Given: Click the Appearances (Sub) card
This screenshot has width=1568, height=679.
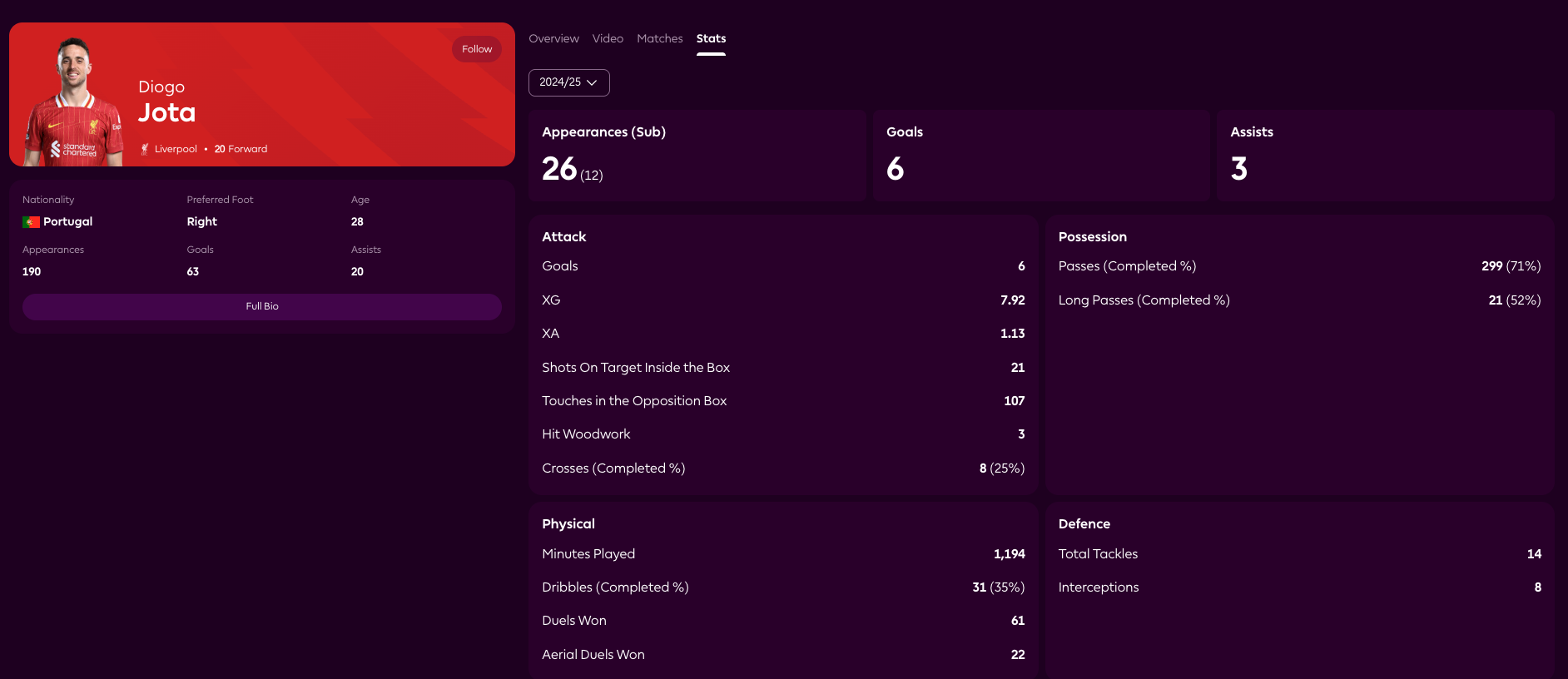Looking at the screenshot, I should (x=697, y=155).
